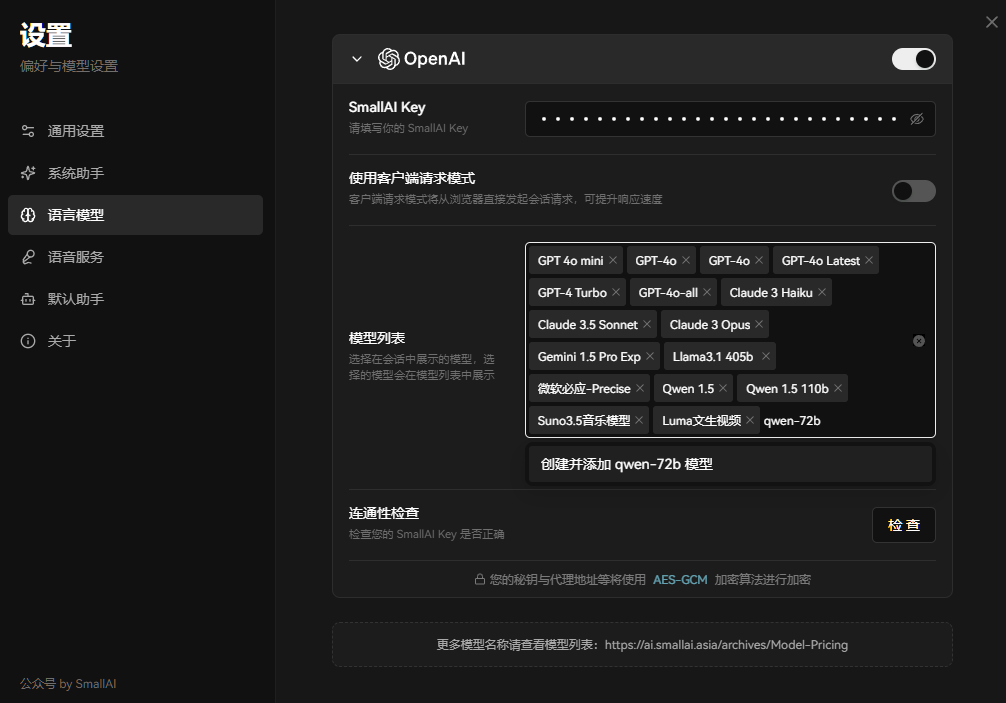Remove the Qwen 1.5 110b tag
Screen dimensions: 1006x703
[838, 389]
